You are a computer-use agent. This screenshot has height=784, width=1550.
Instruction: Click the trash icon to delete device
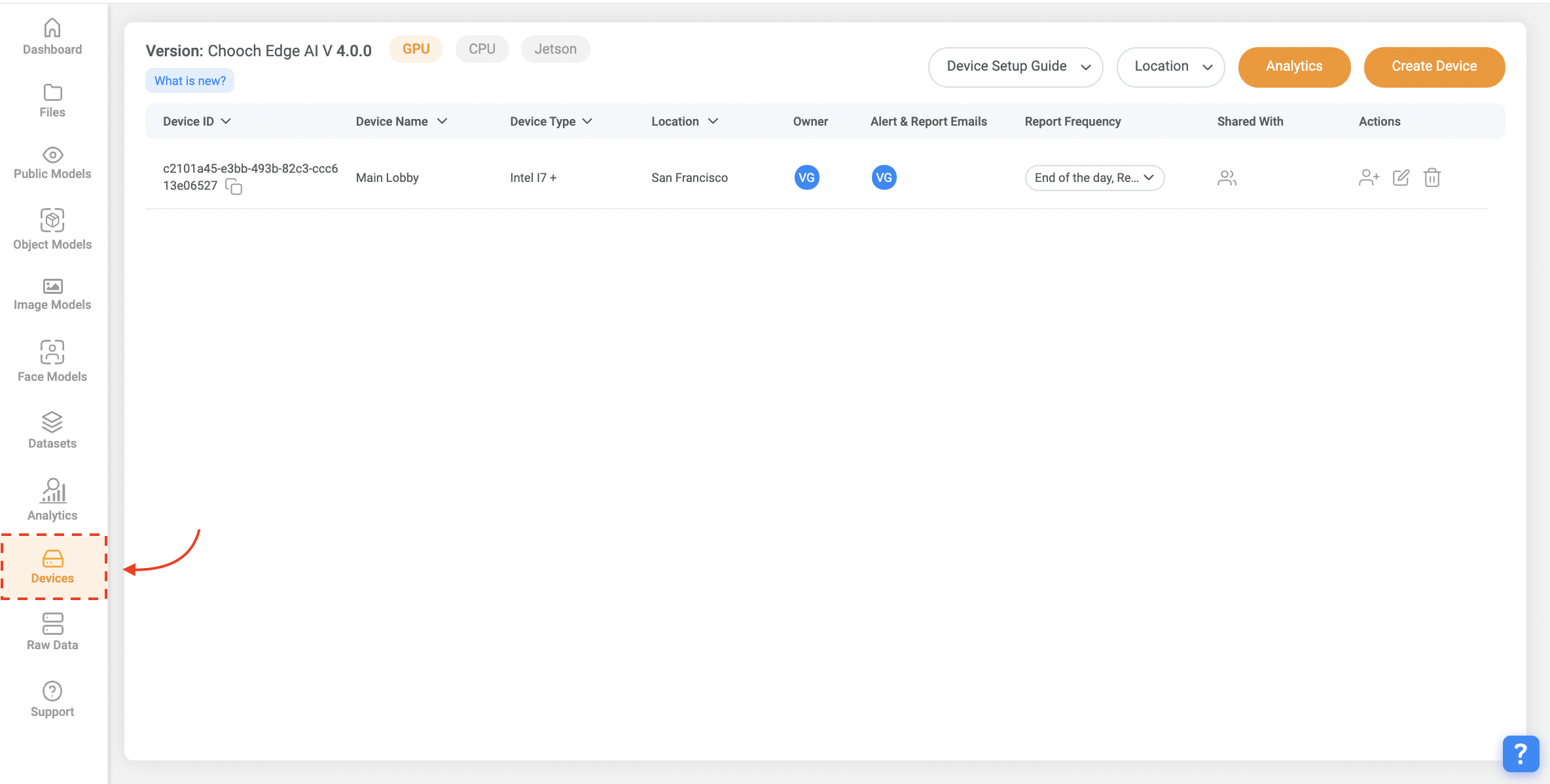pos(1432,178)
